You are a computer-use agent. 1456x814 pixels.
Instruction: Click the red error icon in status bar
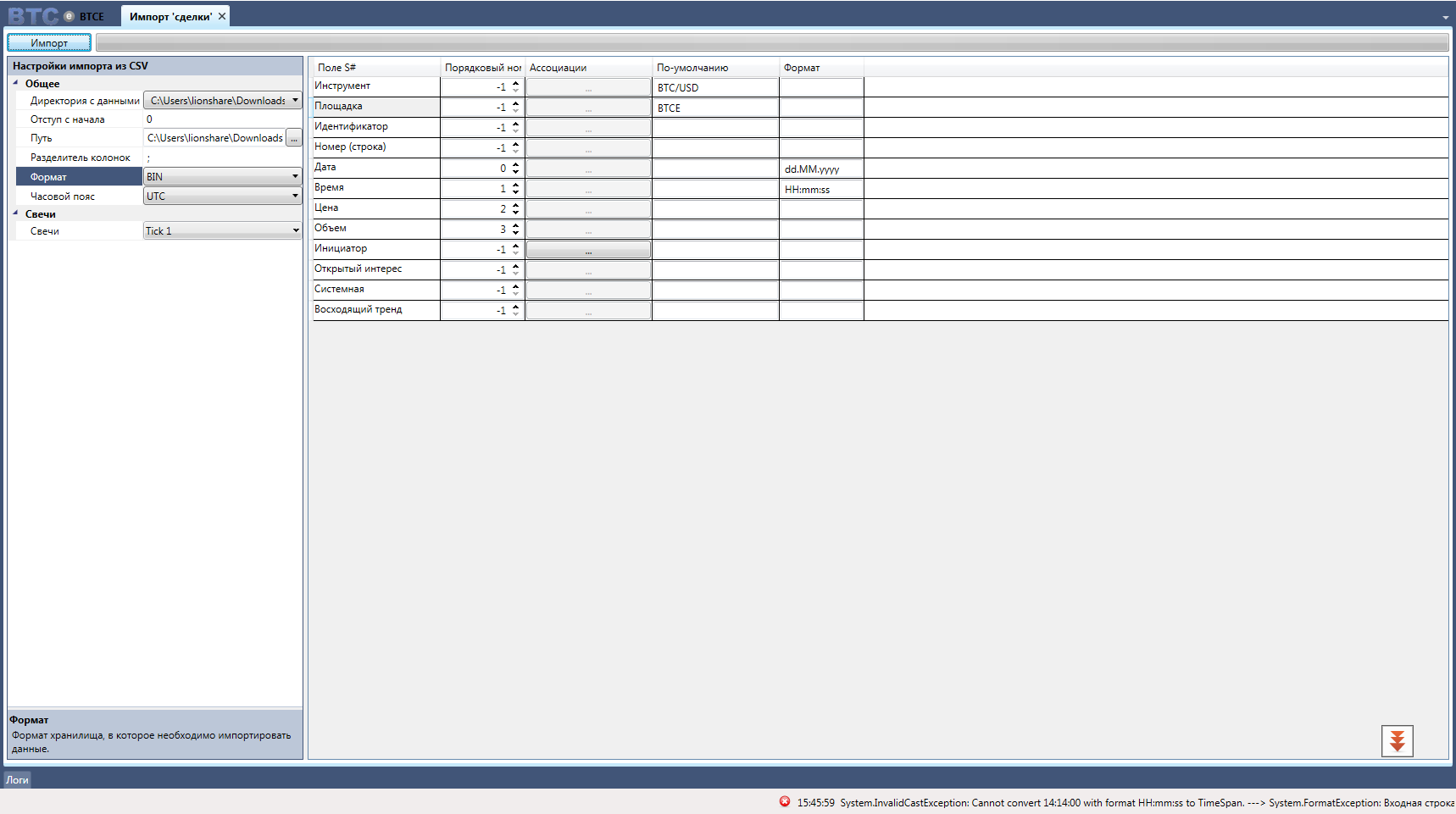(x=785, y=801)
